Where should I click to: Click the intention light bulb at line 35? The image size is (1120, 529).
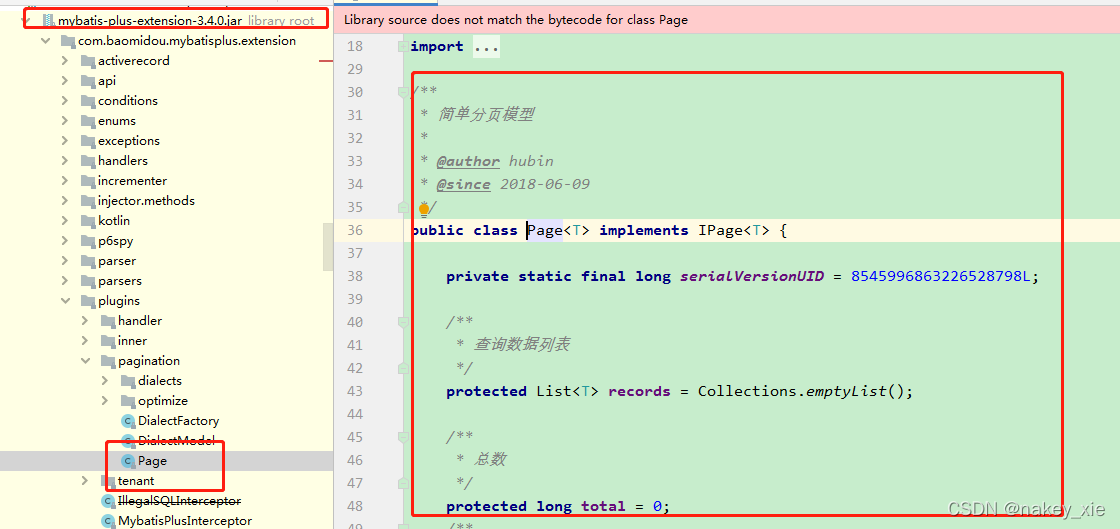pos(424,208)
